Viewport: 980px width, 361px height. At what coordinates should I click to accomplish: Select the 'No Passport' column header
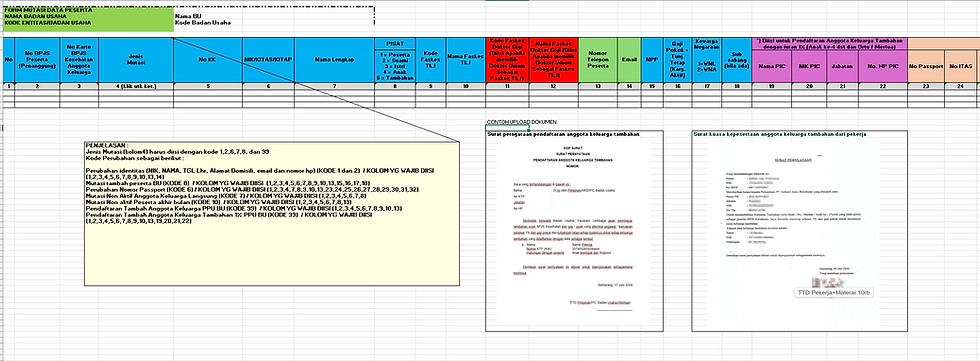pos(926,66)
